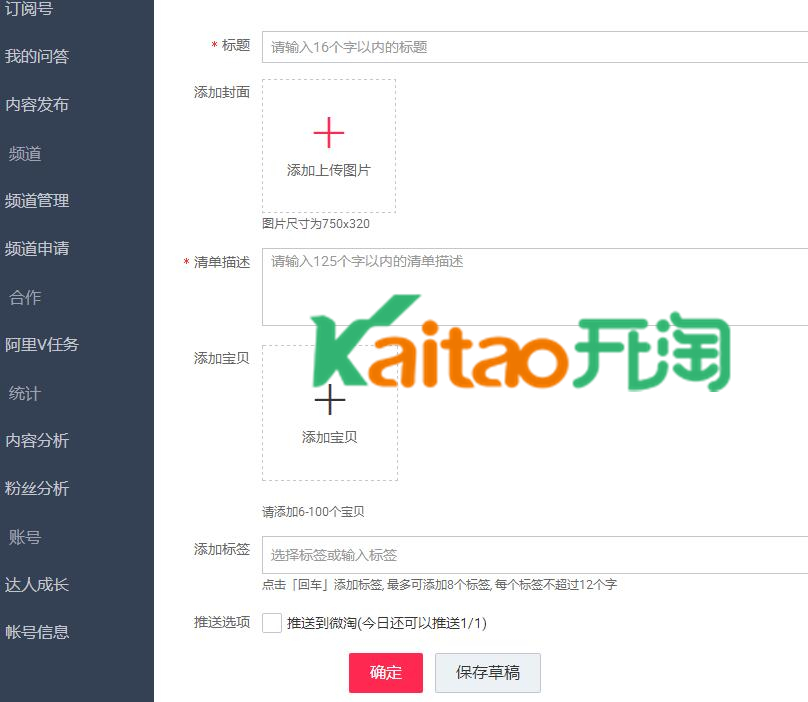Open 内容分析 in the sidebar
The image size is (808, 702).
37,440
